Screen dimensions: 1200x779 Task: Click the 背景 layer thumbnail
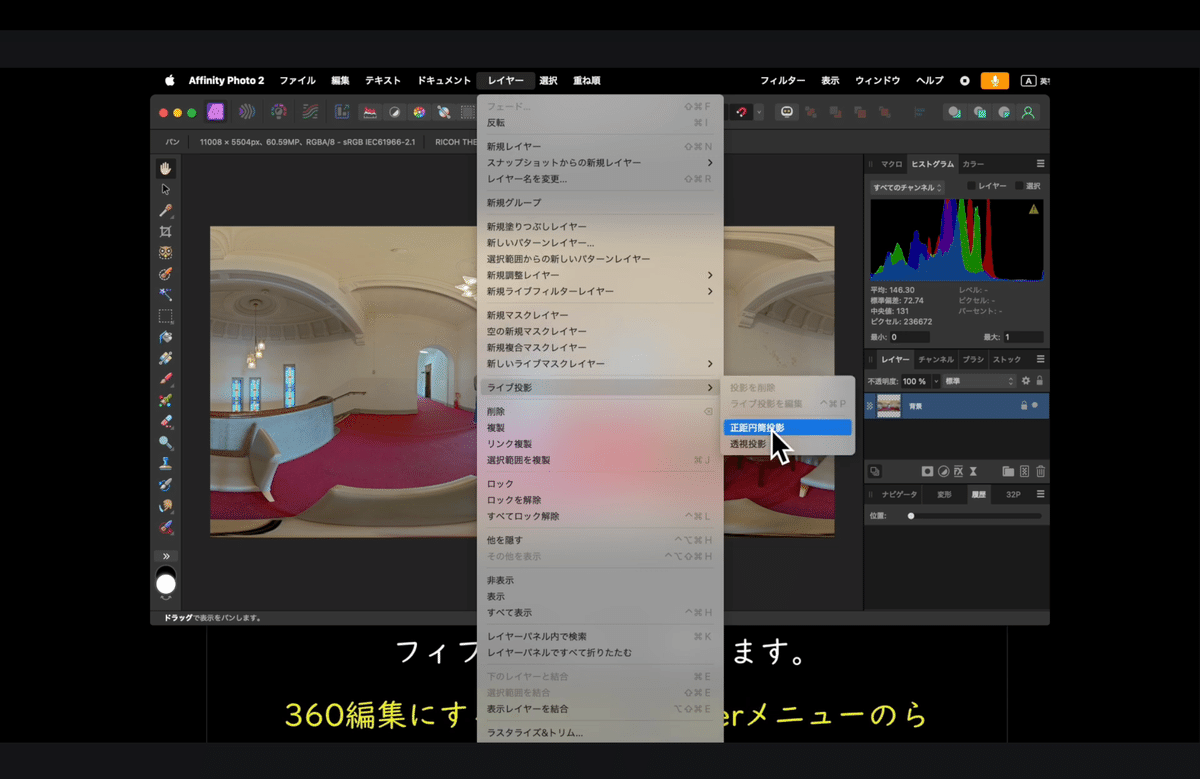889,406
